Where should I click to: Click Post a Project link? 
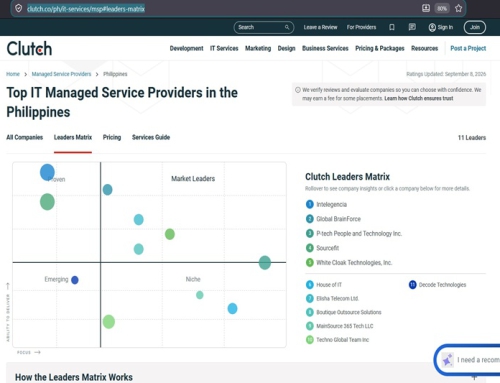coord(468,48)
